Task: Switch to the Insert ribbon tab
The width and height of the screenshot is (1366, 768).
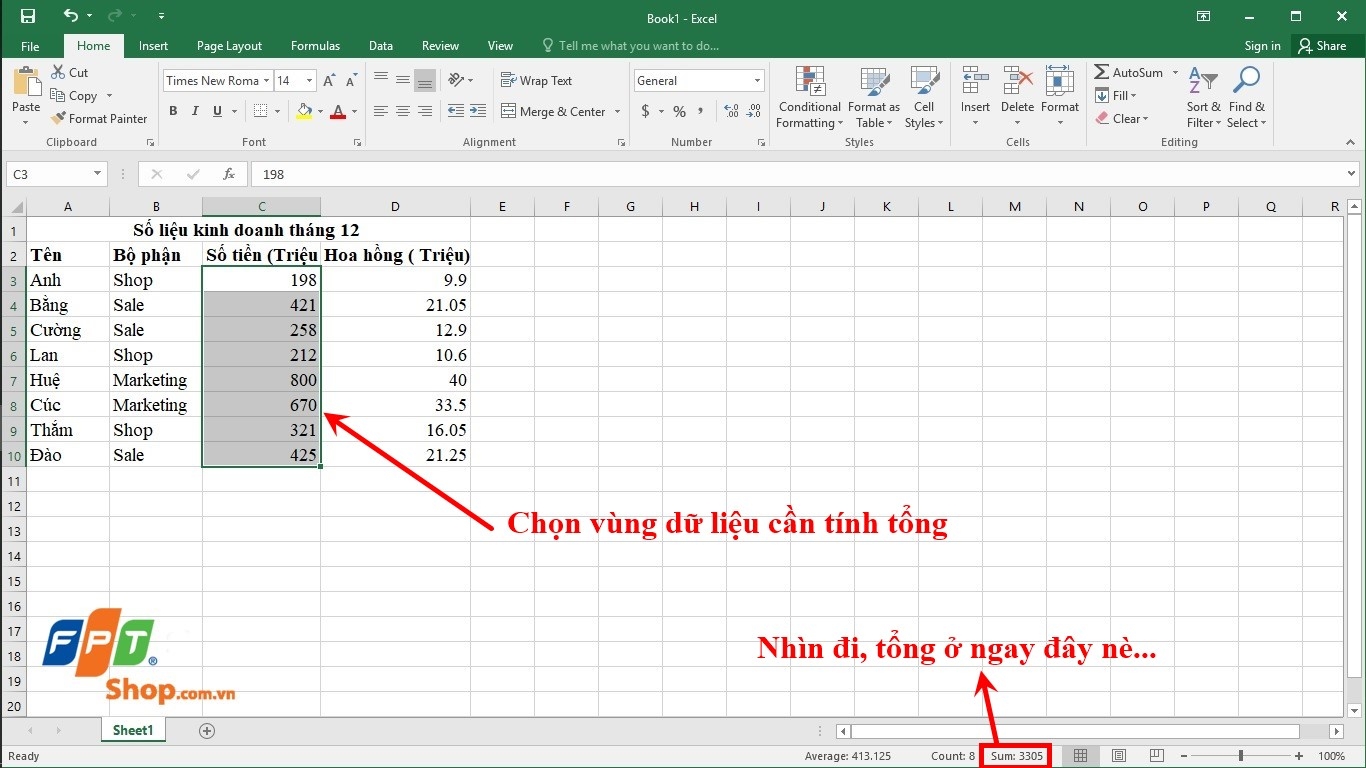Action: pyautogui.click(x=153, y=46)
